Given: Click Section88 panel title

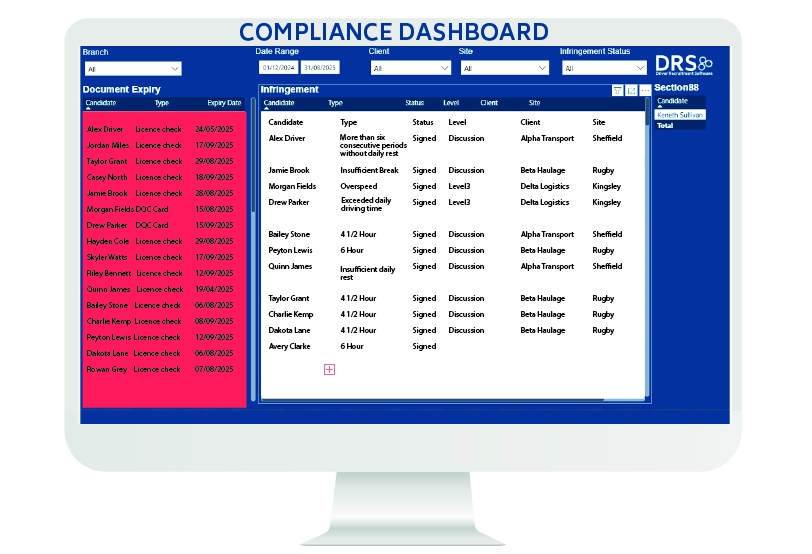Looking at the screenshot, I should pyautogui.click(x=676, y=88).
